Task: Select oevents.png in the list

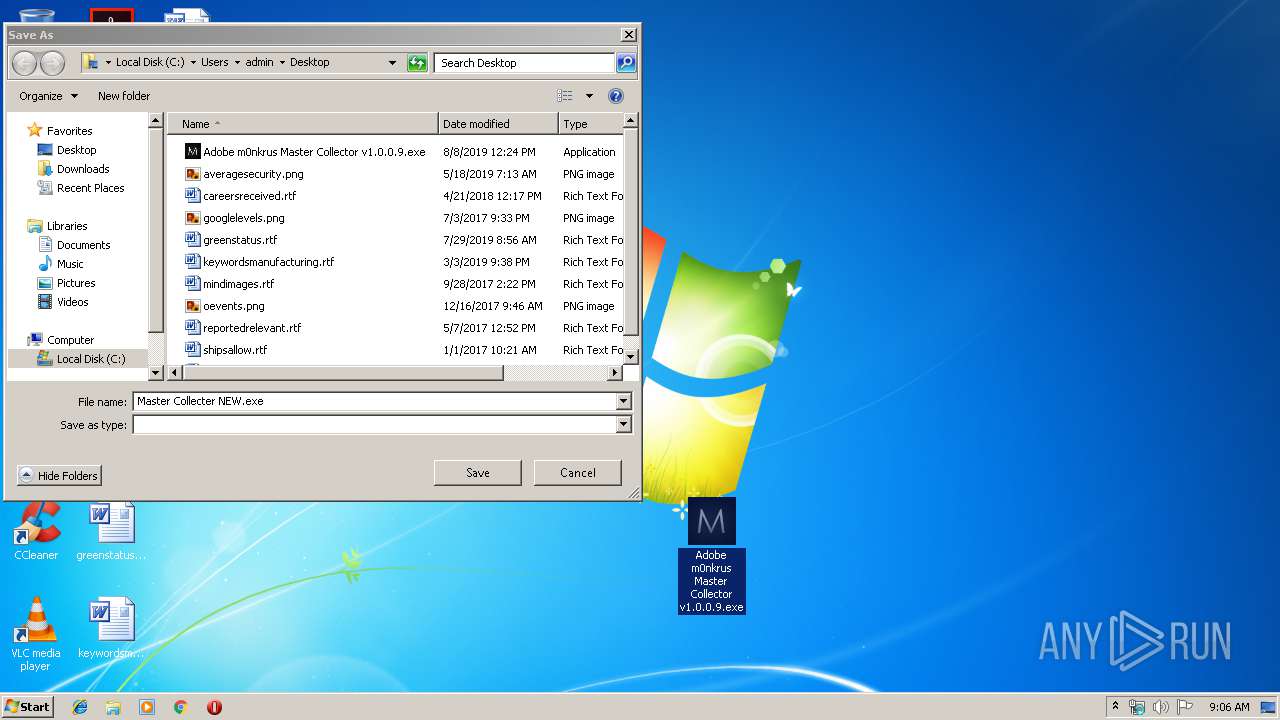Action: click(234, 306)
